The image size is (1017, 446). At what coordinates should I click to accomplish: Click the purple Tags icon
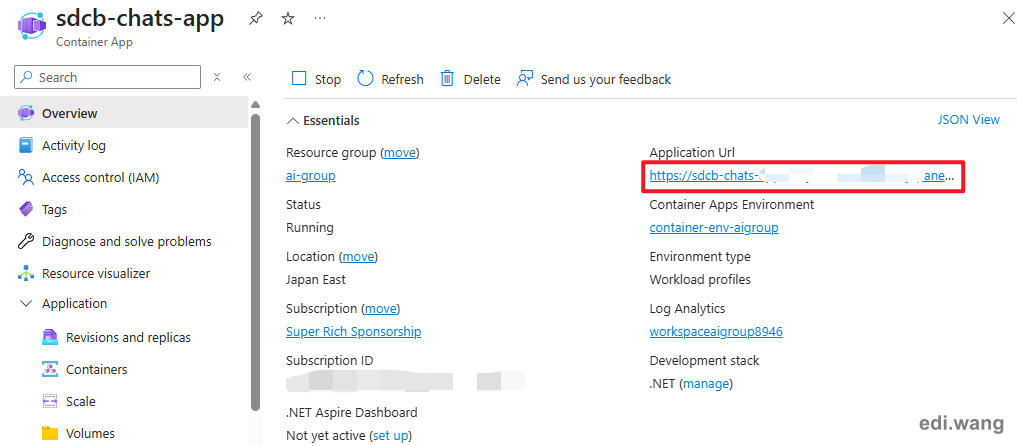tap(26, 209)
